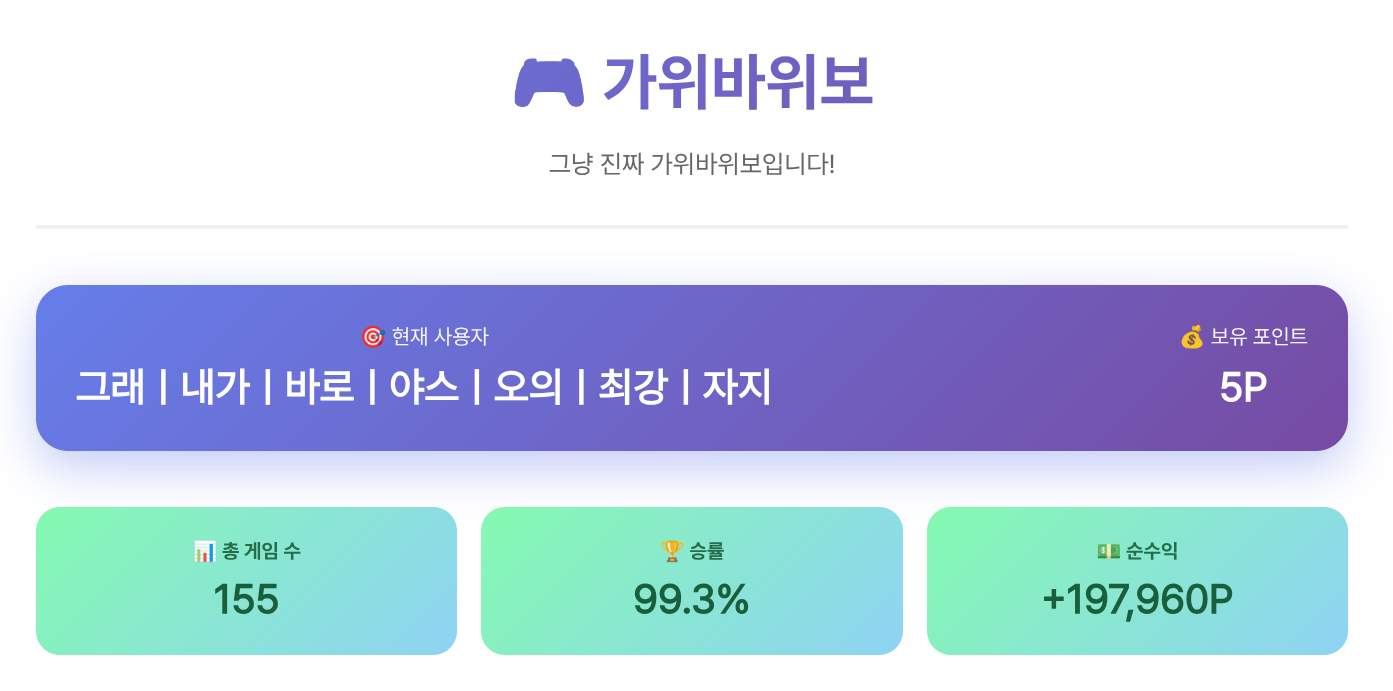Select the +197,960P net profit value

point(1137,599)
